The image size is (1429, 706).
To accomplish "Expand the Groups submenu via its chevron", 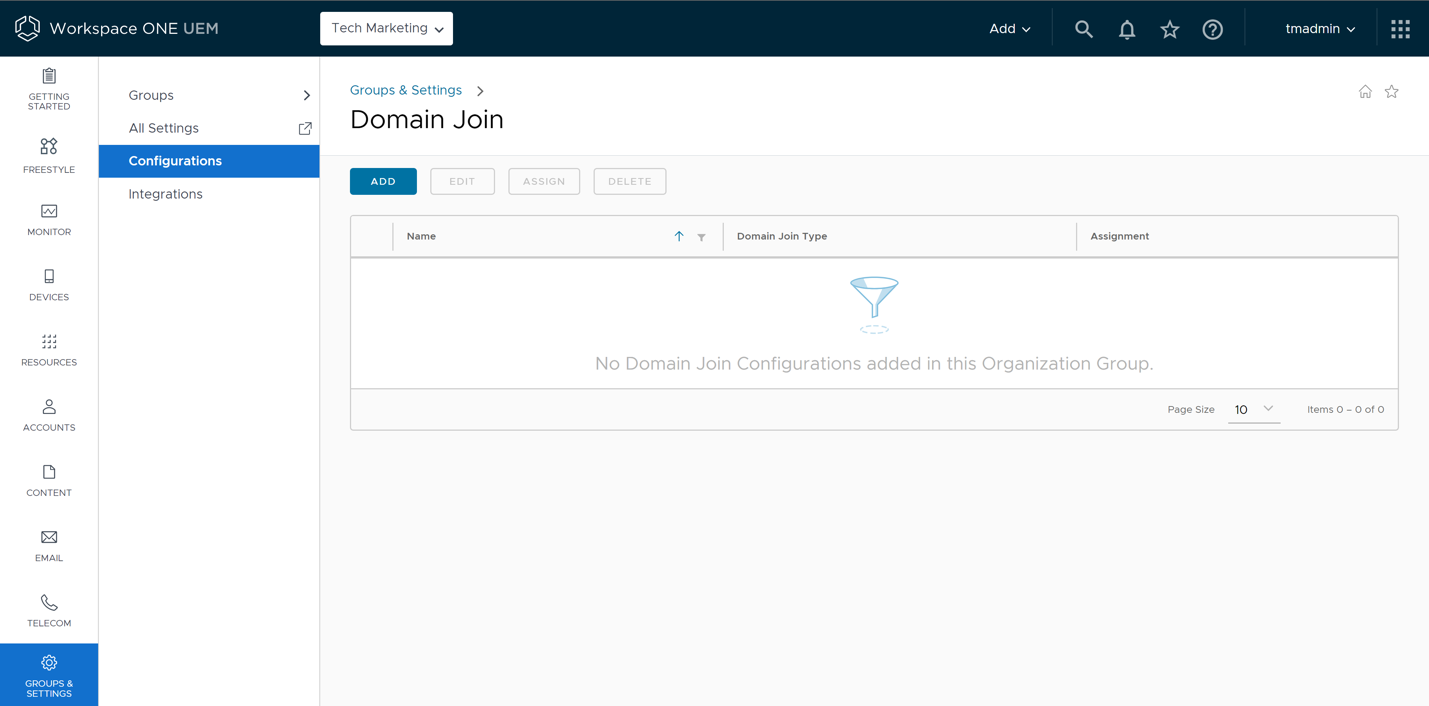I will point(306,95).
